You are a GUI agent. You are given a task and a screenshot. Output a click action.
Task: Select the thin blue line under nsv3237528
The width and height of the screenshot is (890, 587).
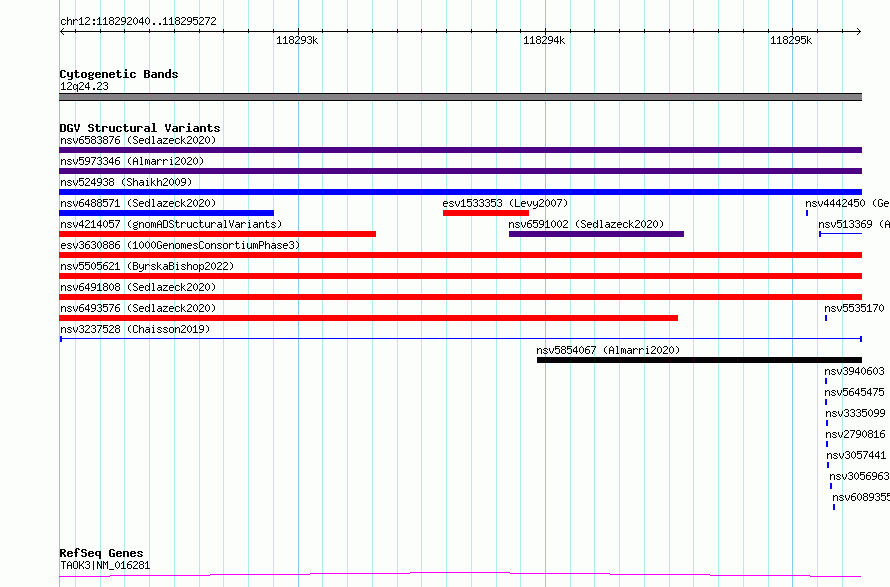(x=461, y=339)
